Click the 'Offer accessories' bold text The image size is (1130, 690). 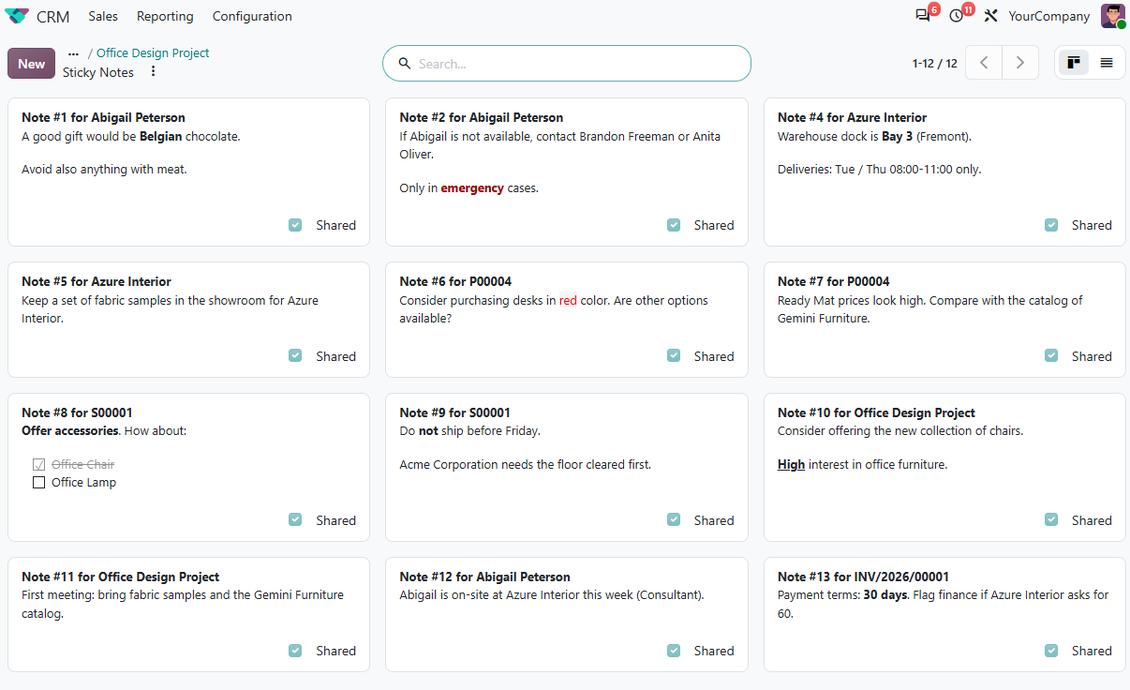tap(70, 431)
